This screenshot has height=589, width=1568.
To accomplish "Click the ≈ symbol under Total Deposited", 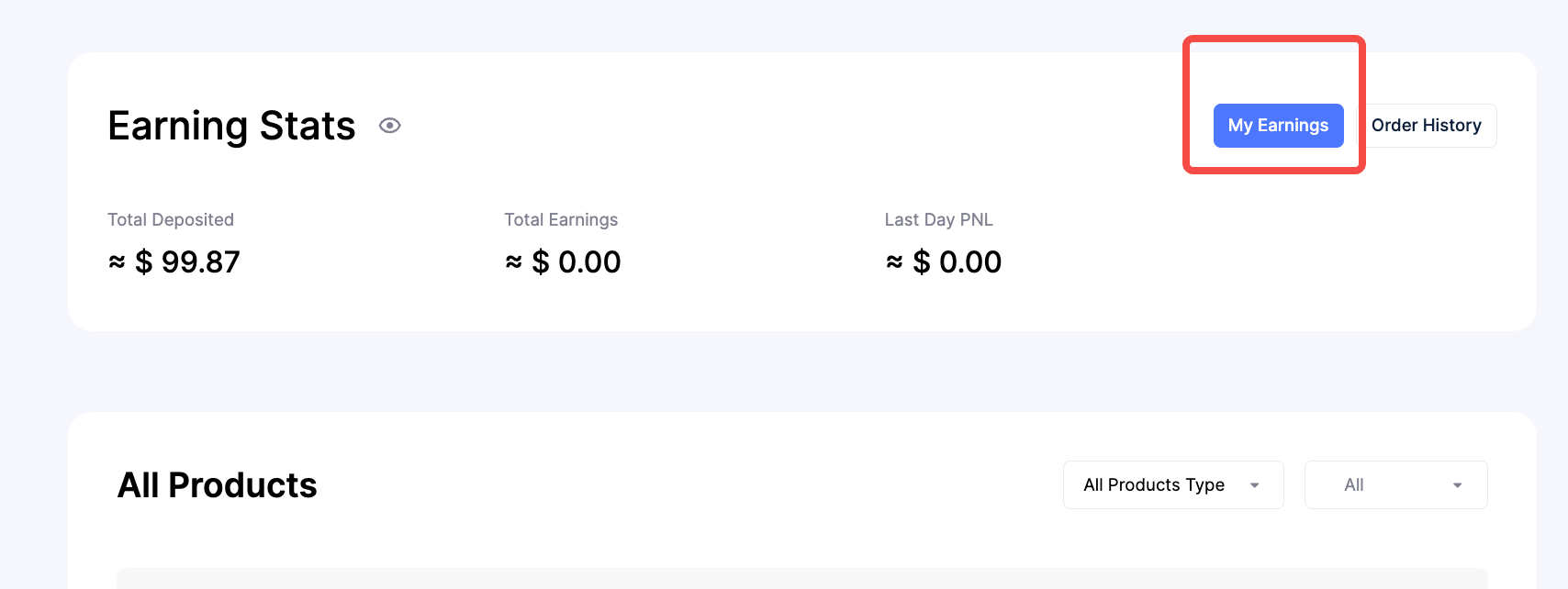I will coord(117,262).
